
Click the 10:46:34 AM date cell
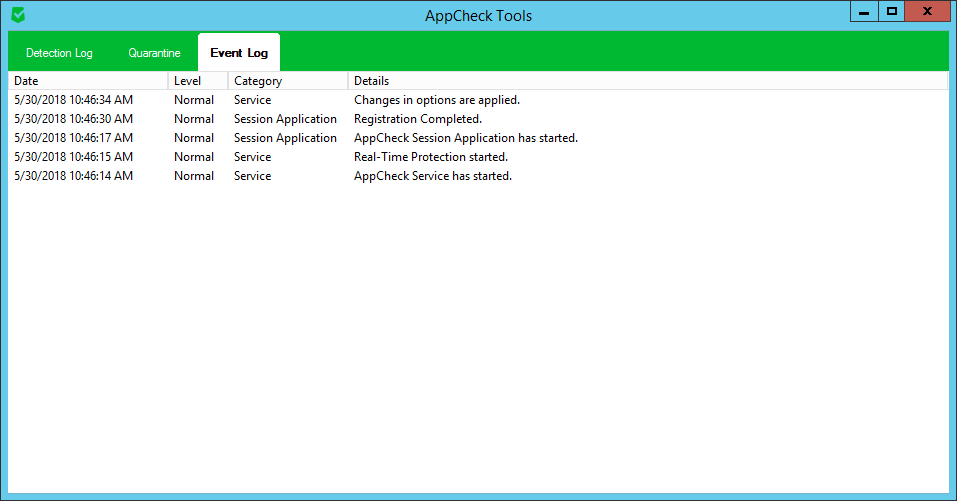click(x=74, y=100)
